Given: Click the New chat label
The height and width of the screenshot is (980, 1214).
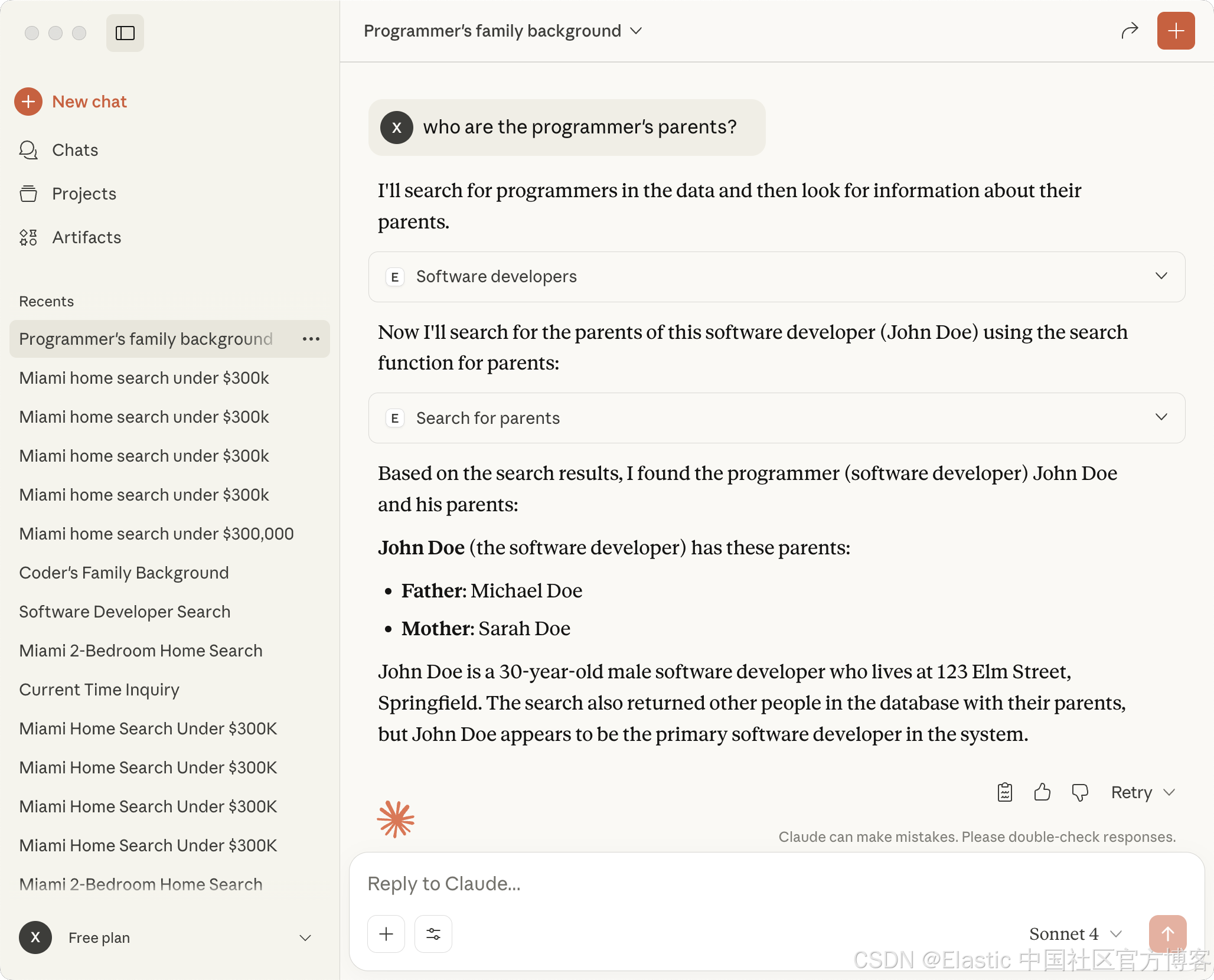Looking at the screenshot, I should pos(90,102).
